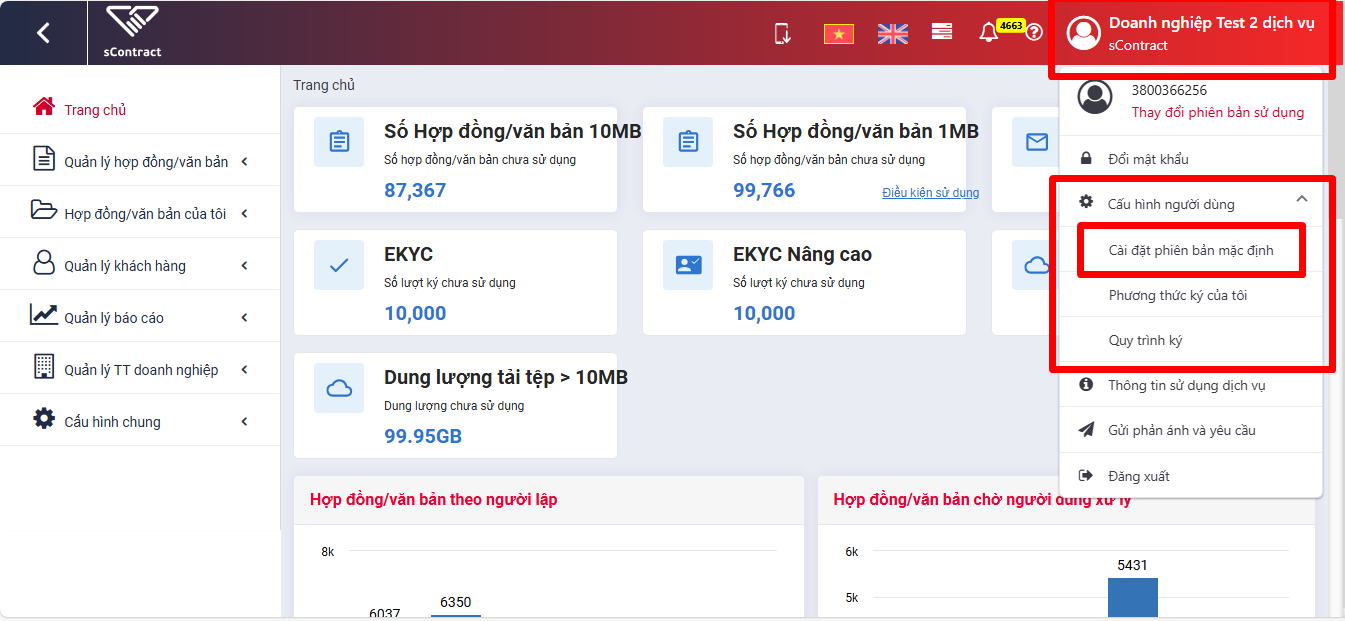
Task: Select Quy trình ký menu entry
Action: coord(1191,340)
